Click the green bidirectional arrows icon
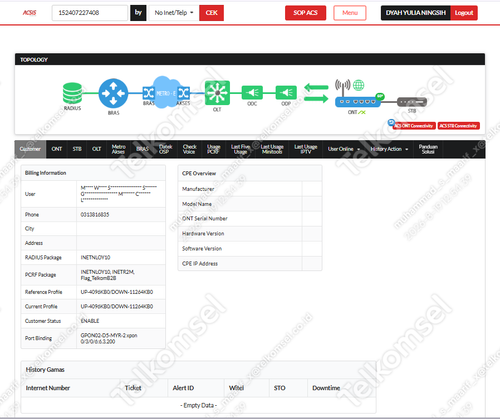The height and width of the screenshot is (419, 500). pos(316,93)
